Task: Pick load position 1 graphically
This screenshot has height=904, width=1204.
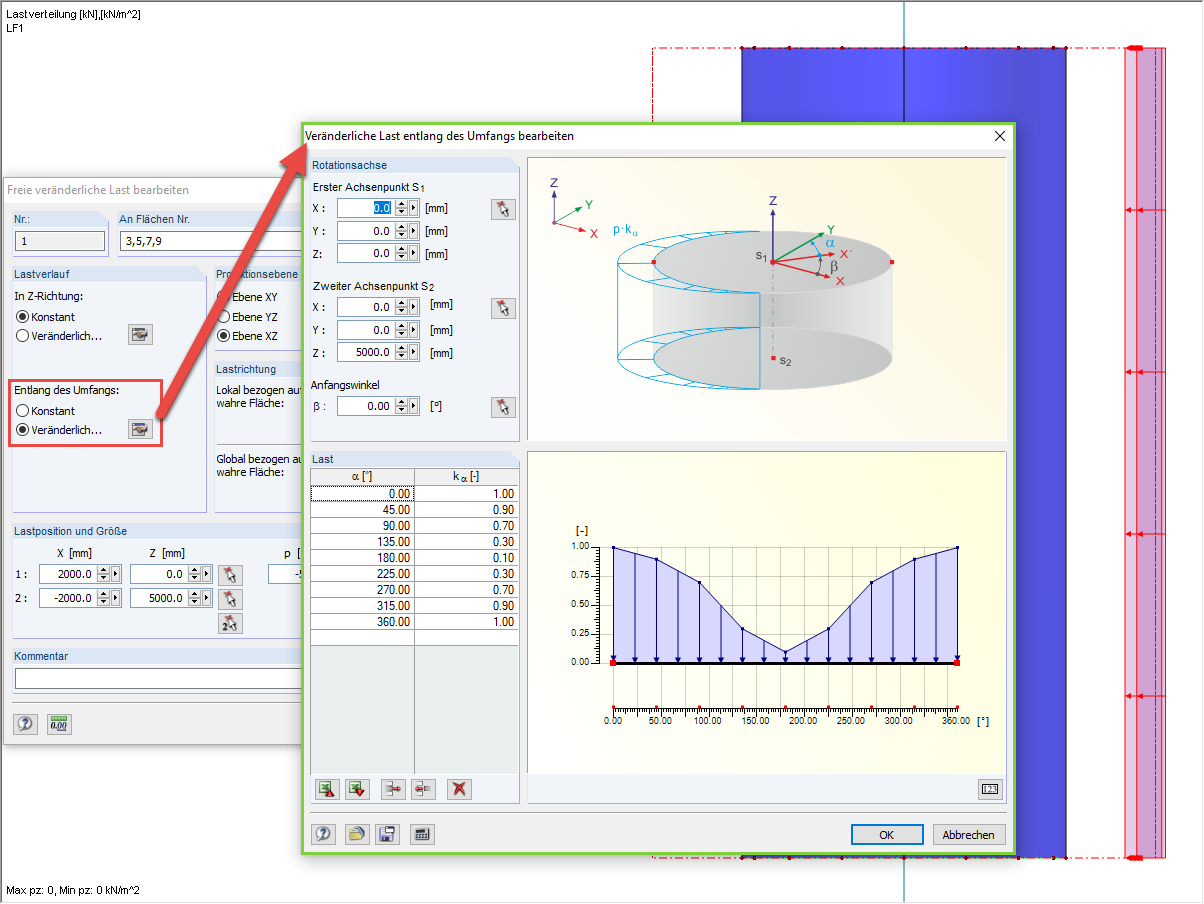Action: [x=230, y=574]
